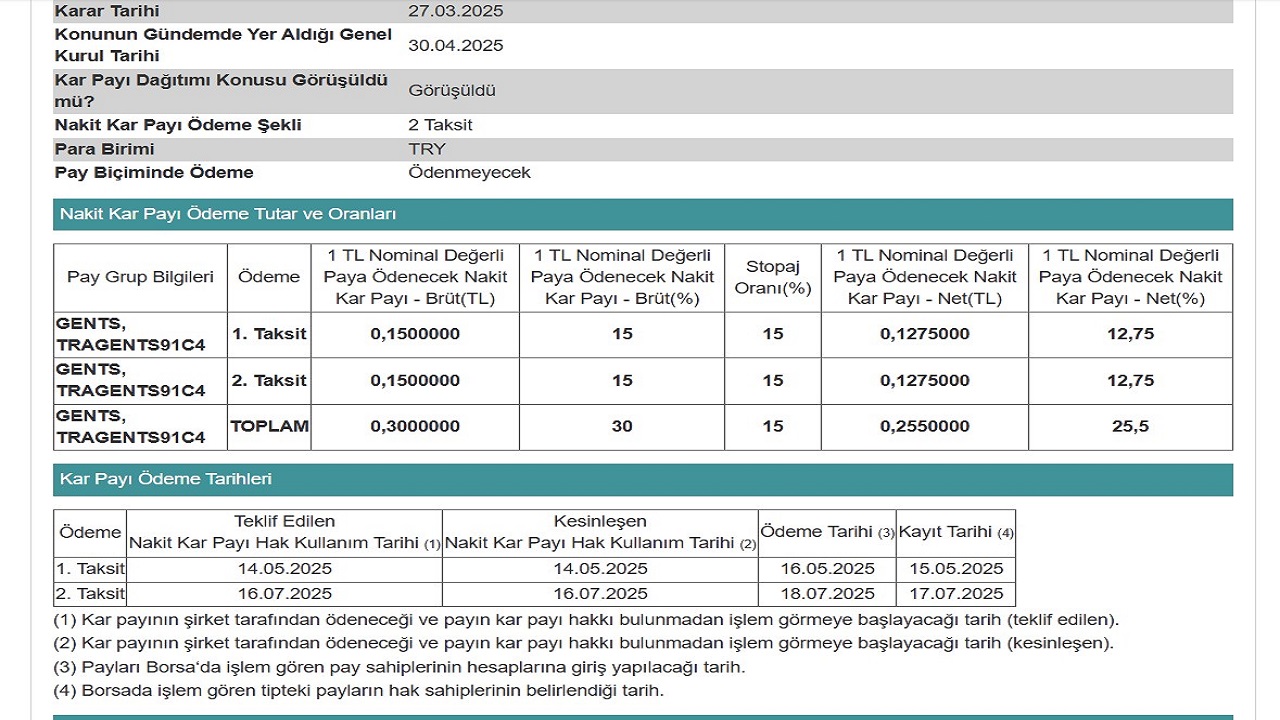The image size is (1280, 720).
Task: Click the TOPLAM row label
Action: click(269, 426)
